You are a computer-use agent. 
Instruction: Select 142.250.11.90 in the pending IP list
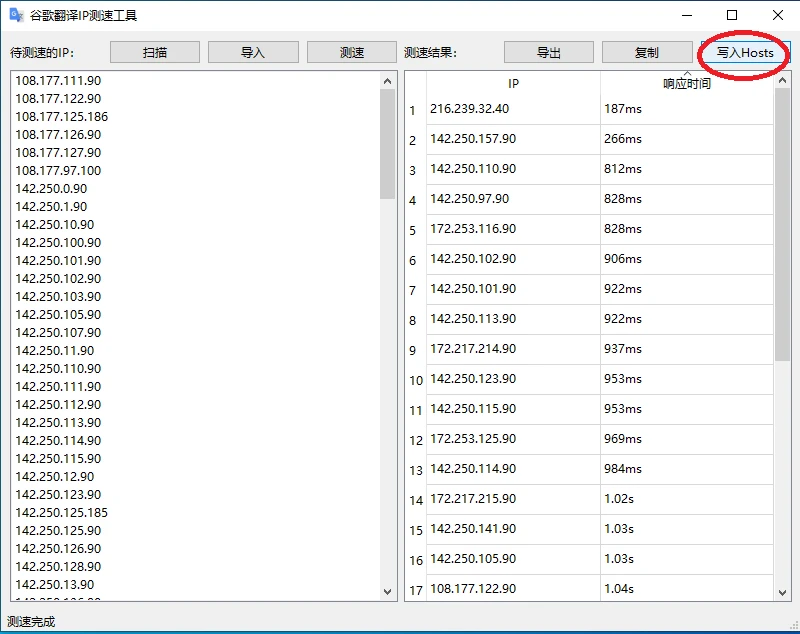point(55,350)
